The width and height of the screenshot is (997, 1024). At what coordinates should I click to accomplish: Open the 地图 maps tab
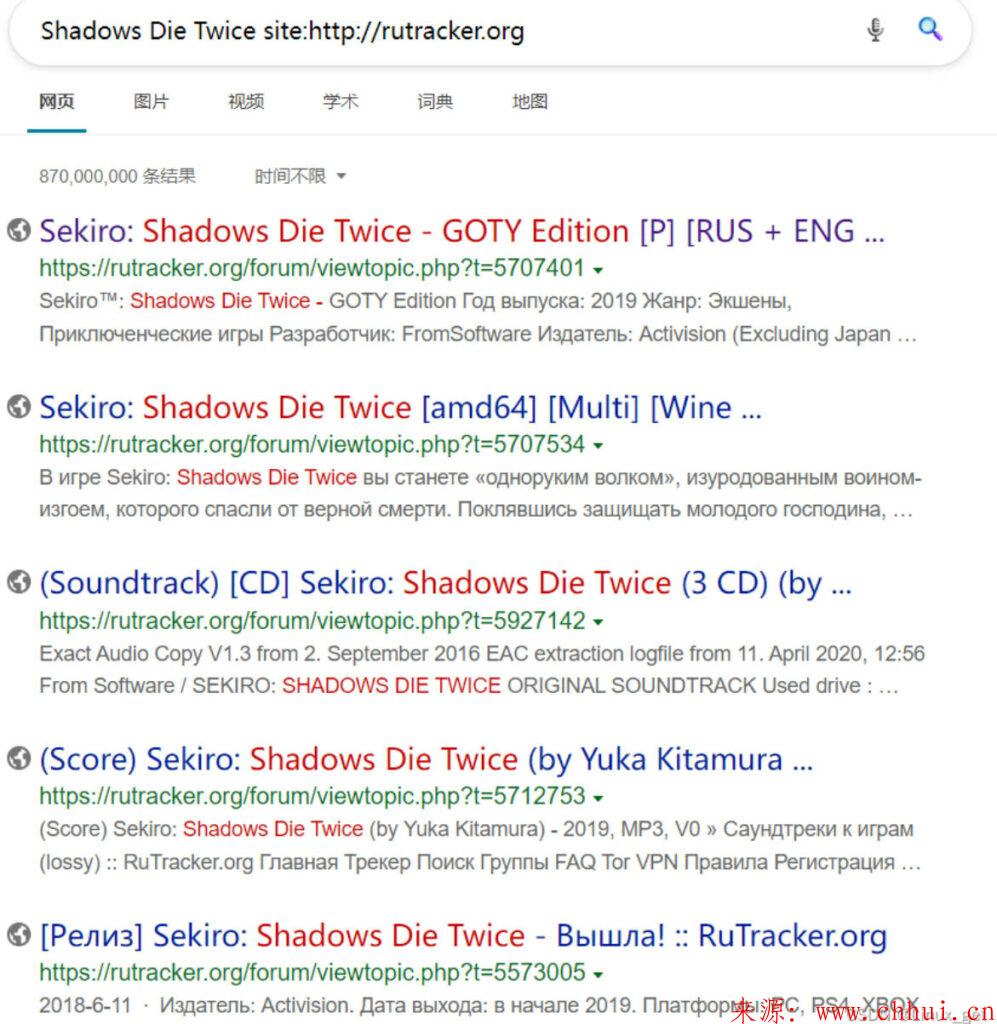530,101
